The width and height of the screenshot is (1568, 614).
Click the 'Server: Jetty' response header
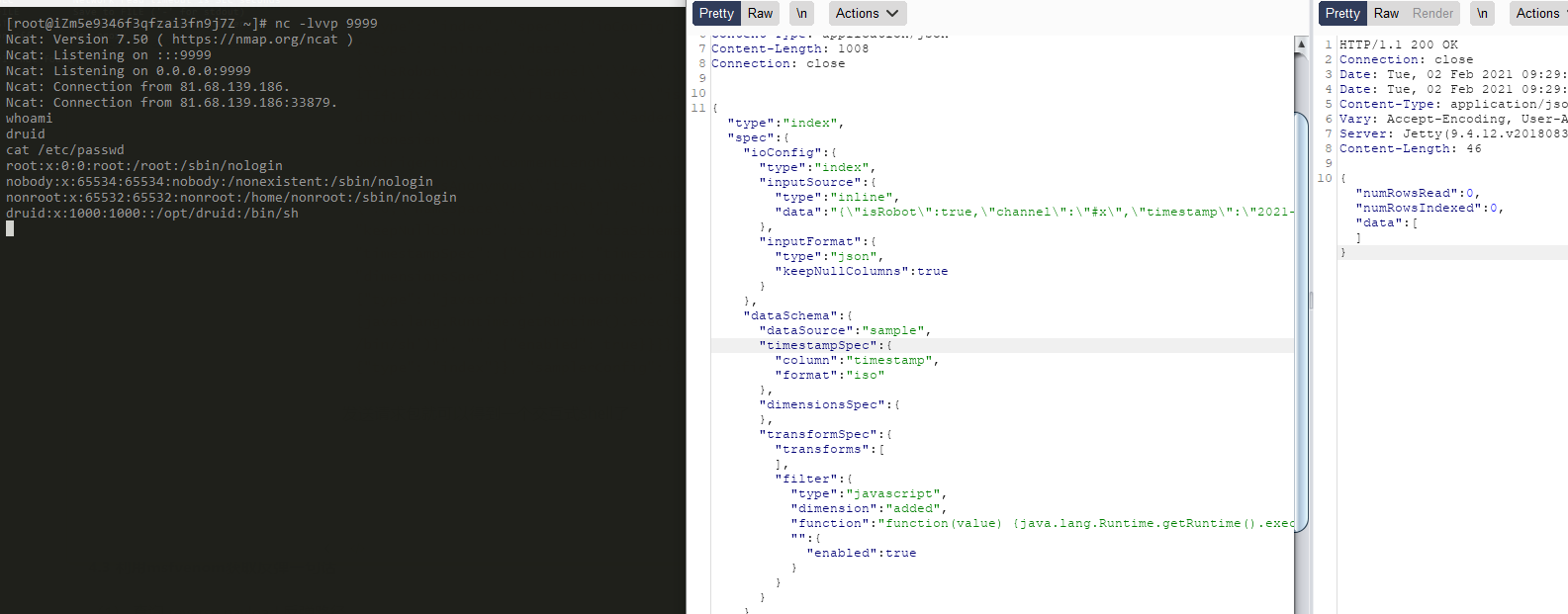(x=1453, y=133)
